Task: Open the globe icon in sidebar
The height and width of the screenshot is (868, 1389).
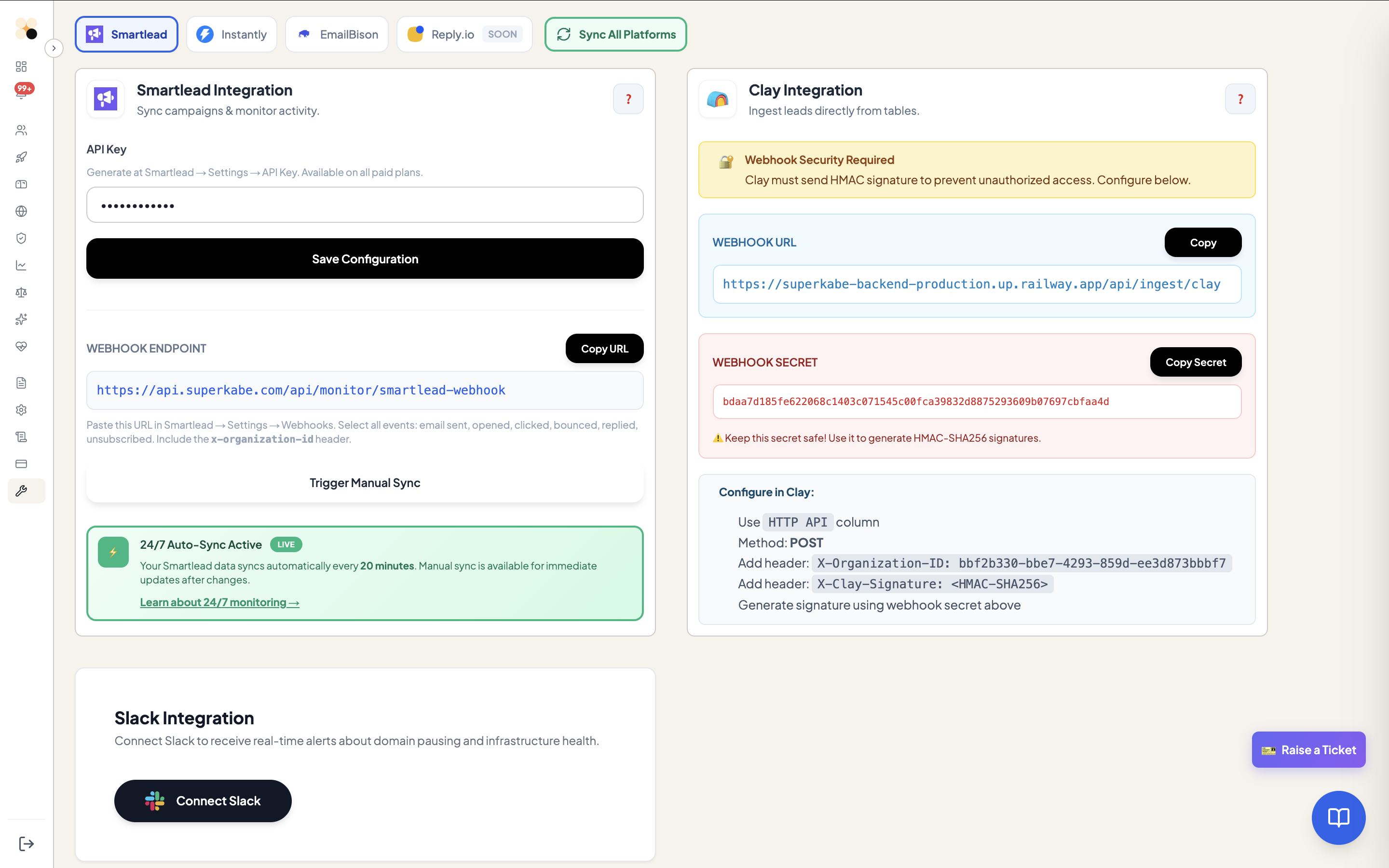Action: coord(21,211)
